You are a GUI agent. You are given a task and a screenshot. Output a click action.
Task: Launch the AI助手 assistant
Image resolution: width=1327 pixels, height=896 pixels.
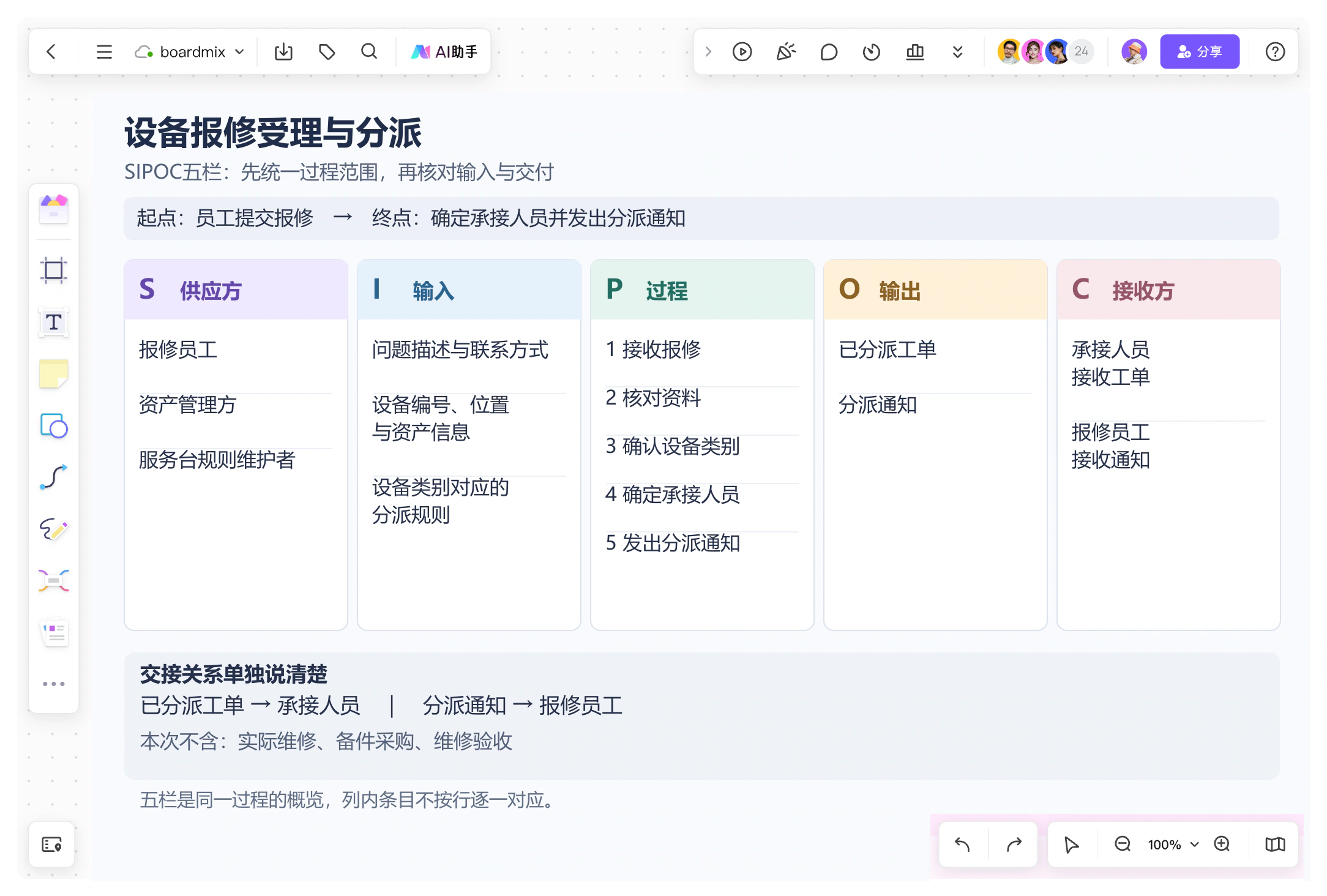444,52
